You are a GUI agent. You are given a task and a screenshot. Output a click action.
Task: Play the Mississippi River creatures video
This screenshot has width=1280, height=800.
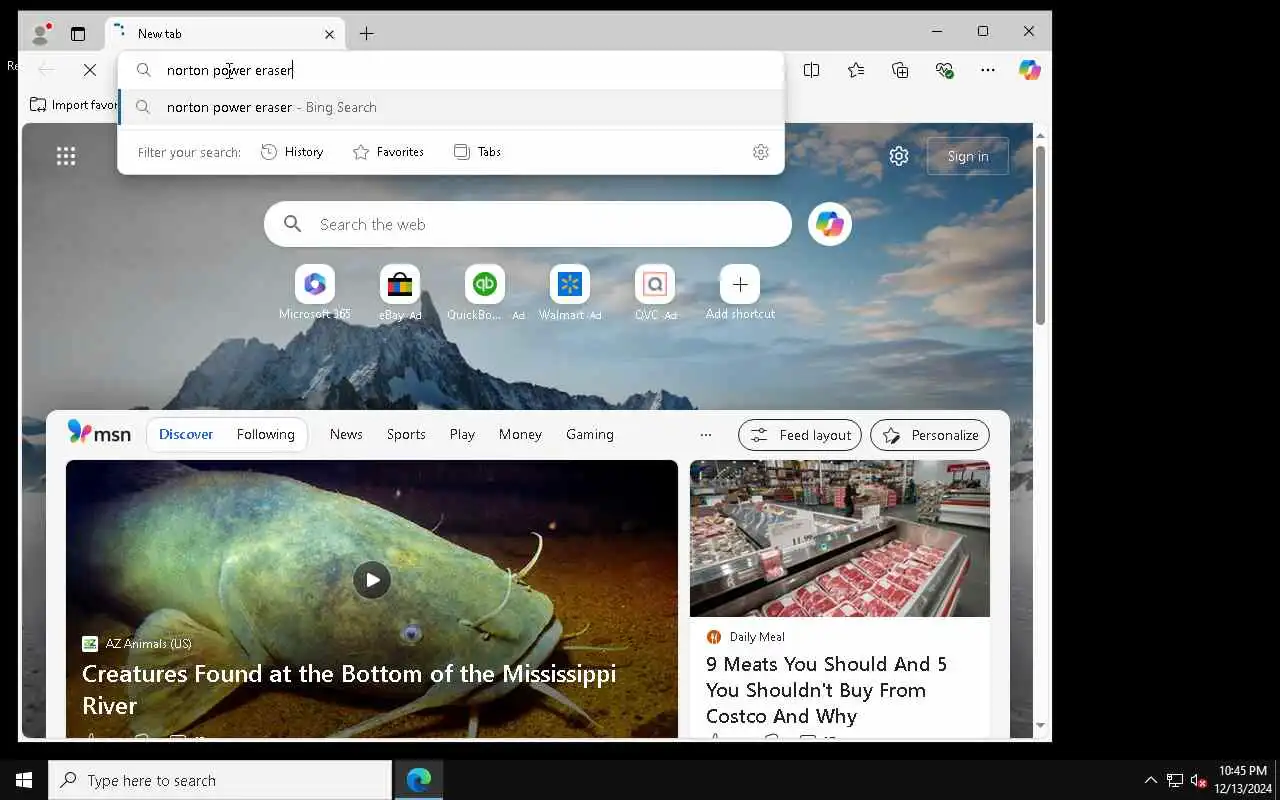pos(372,579)
